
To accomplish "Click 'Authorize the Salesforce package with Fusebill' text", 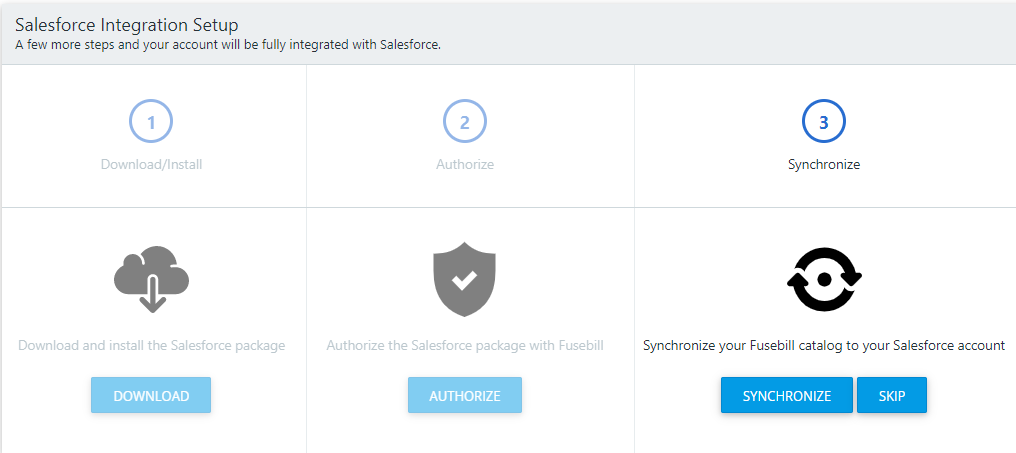I will pyautogui.click(x=465, y=345).
